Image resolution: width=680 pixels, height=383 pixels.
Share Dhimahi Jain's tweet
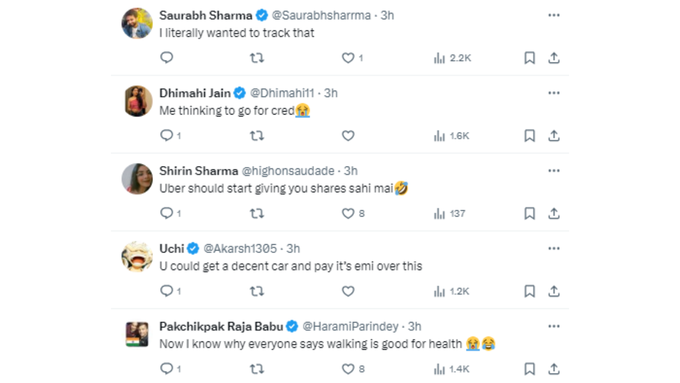click(x=553, y=136)
